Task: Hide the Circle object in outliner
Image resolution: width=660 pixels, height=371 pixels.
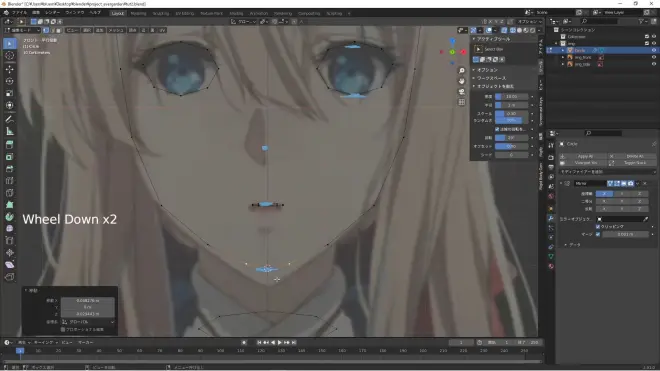Action: tap(653, 50)
